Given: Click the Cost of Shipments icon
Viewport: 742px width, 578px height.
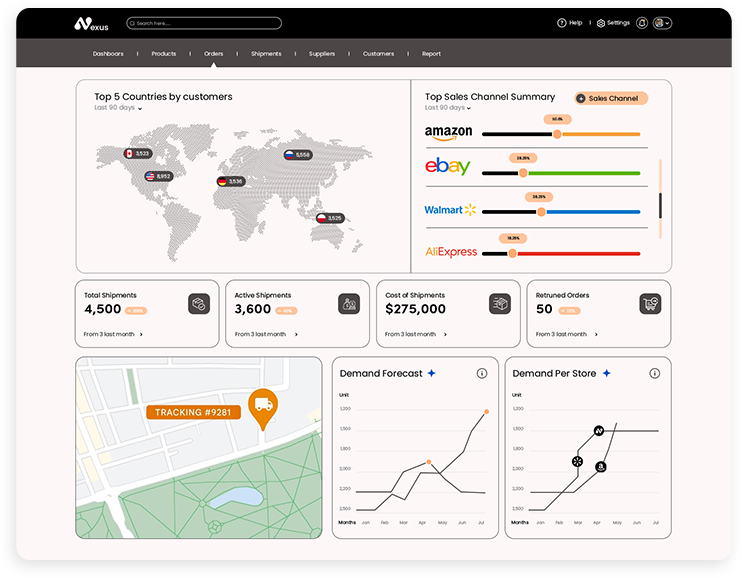Looking at the screenshot, I should point(499,304).
